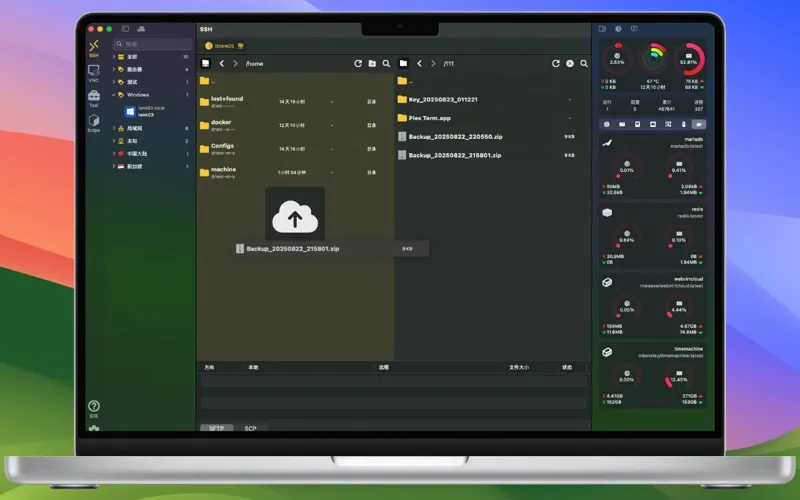This screenshot has width=800, height=500.
Task: Switch to the iStoreOS session tab
Action: tap(224, 46)
